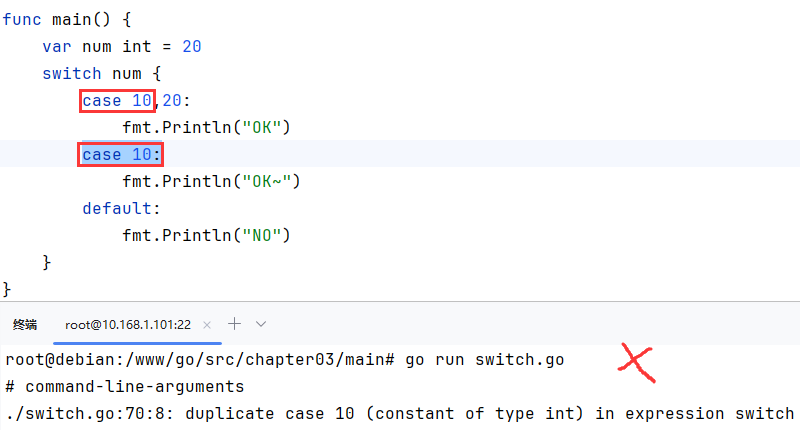Click the fmt.Println("NO") statement
800x430 pixels.
[x=206, y=235]
